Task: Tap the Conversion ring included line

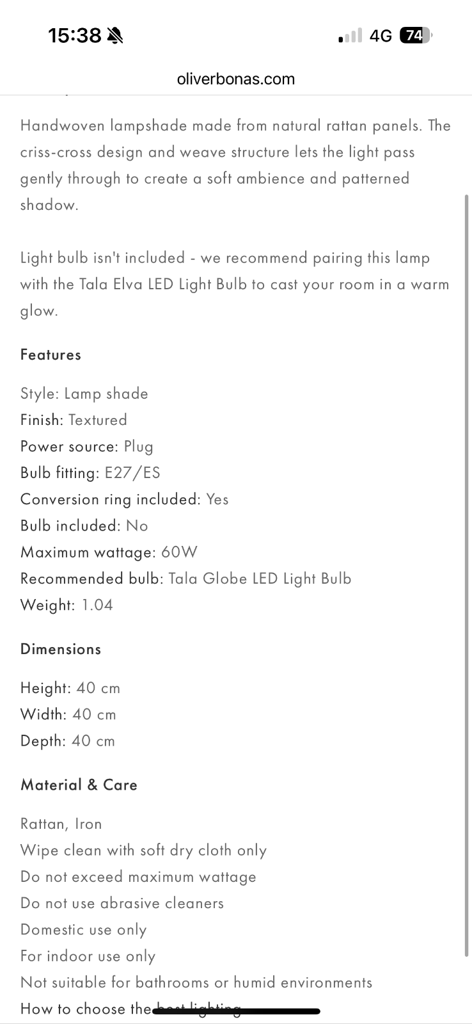Action: [x=125, y=500]
